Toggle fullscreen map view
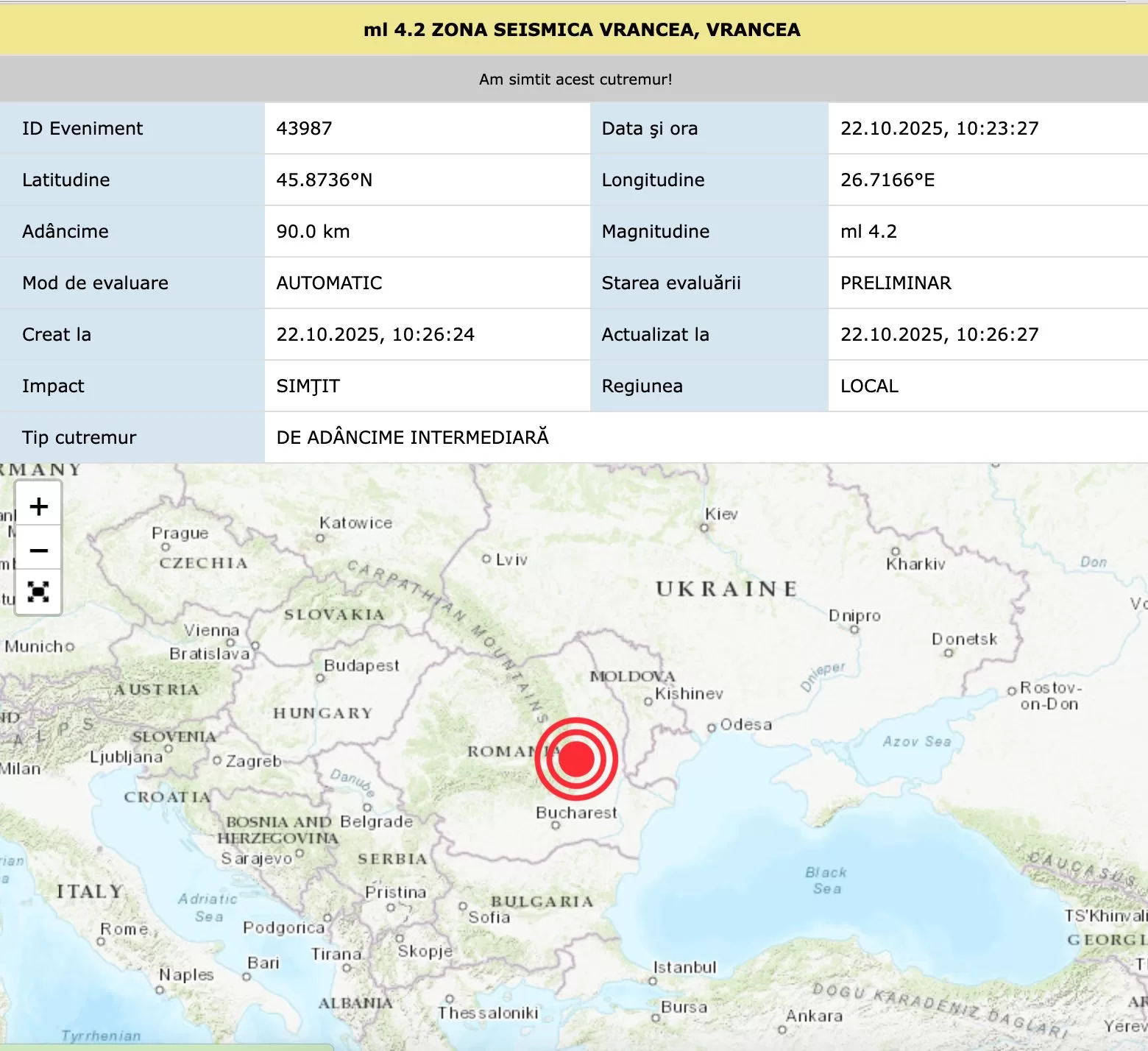The height and width of the screenshot is (1051, 1148). [x=38, y=592]
